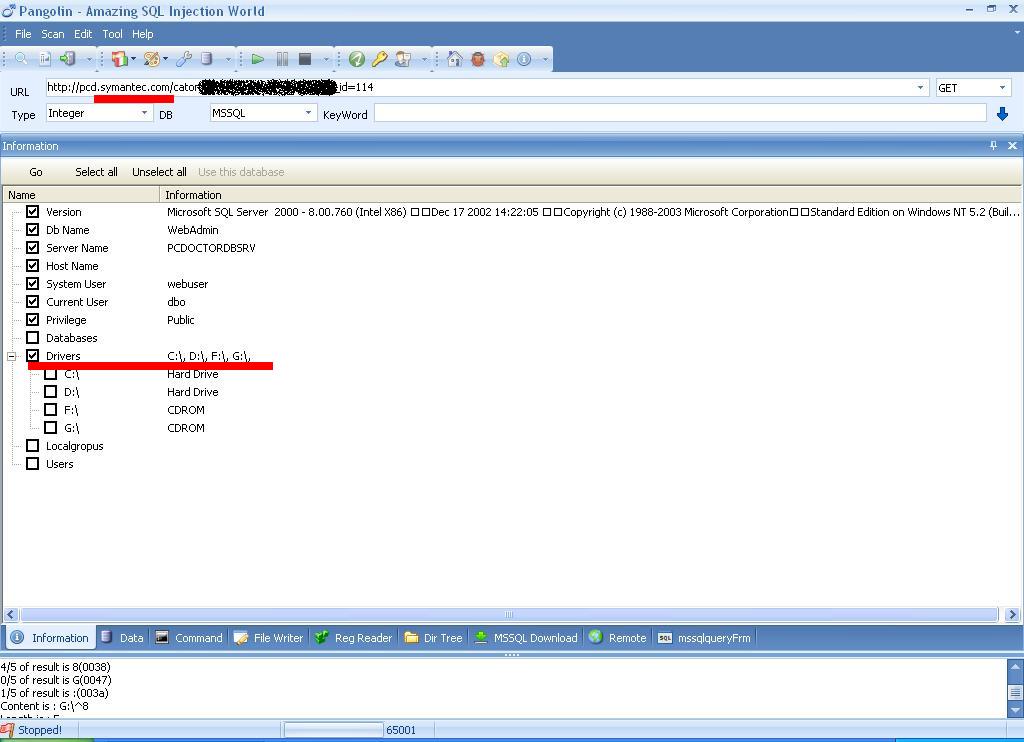Click the user card toolbar icon
Viewport: 1024px width, 742px height.
point(404,59)
